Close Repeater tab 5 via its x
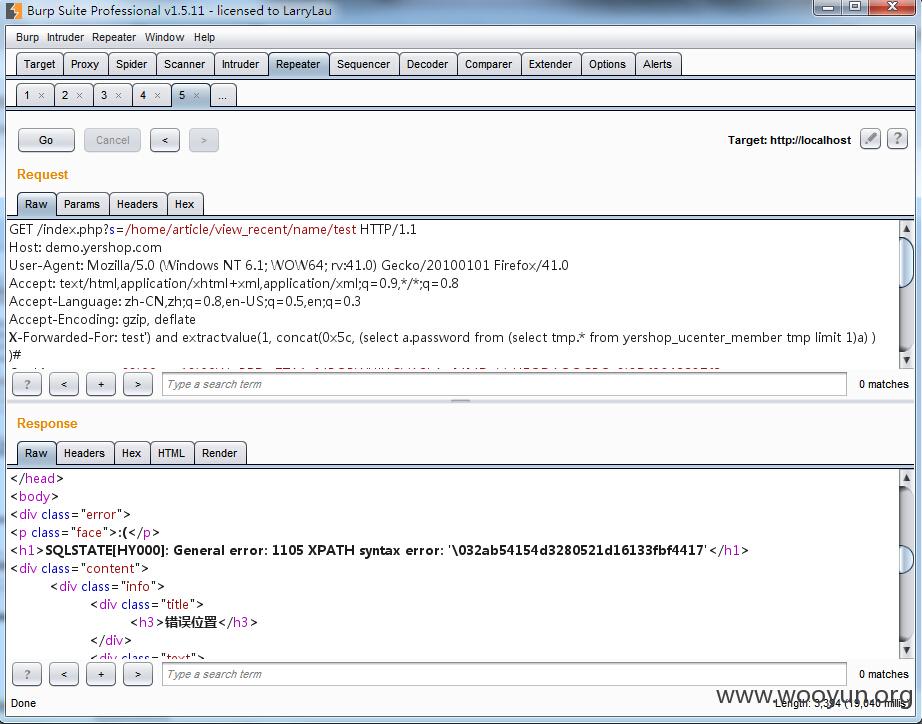This screenshot has width=922, height=724. click(x=196, y=95)
